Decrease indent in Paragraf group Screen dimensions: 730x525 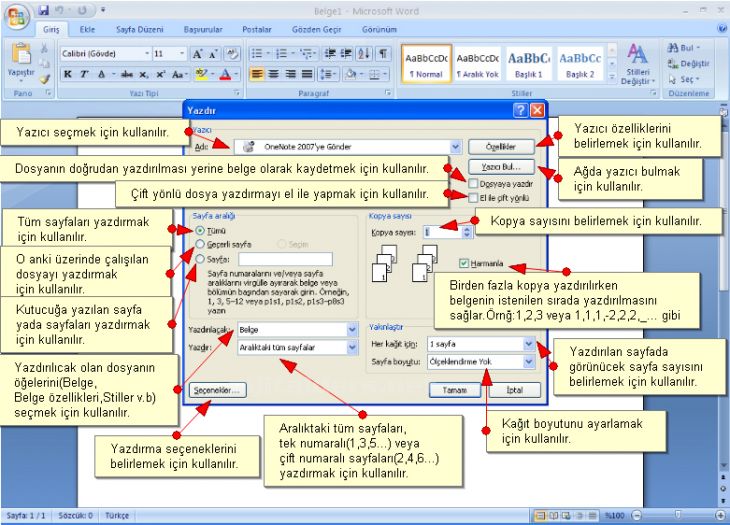(330, 54)
